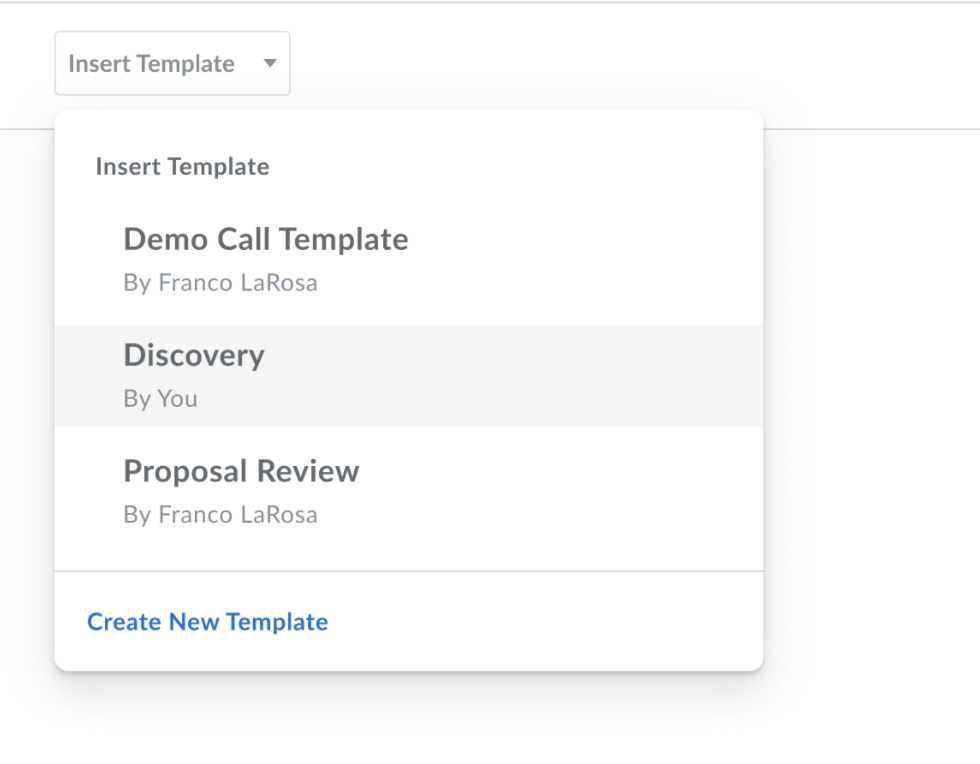
Task: Click the small caret triangle on the dropdown button
Action: pos(270,63)
